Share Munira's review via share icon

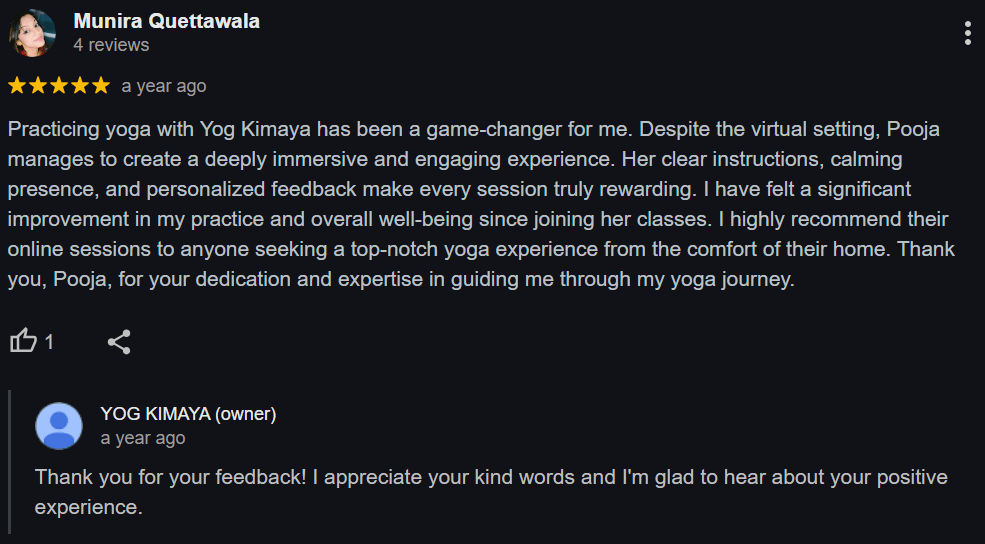coord(119,342)
